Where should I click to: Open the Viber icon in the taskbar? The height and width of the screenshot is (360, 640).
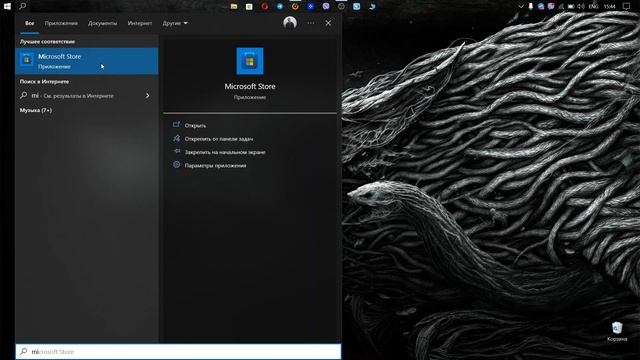(x=326, y=6)
